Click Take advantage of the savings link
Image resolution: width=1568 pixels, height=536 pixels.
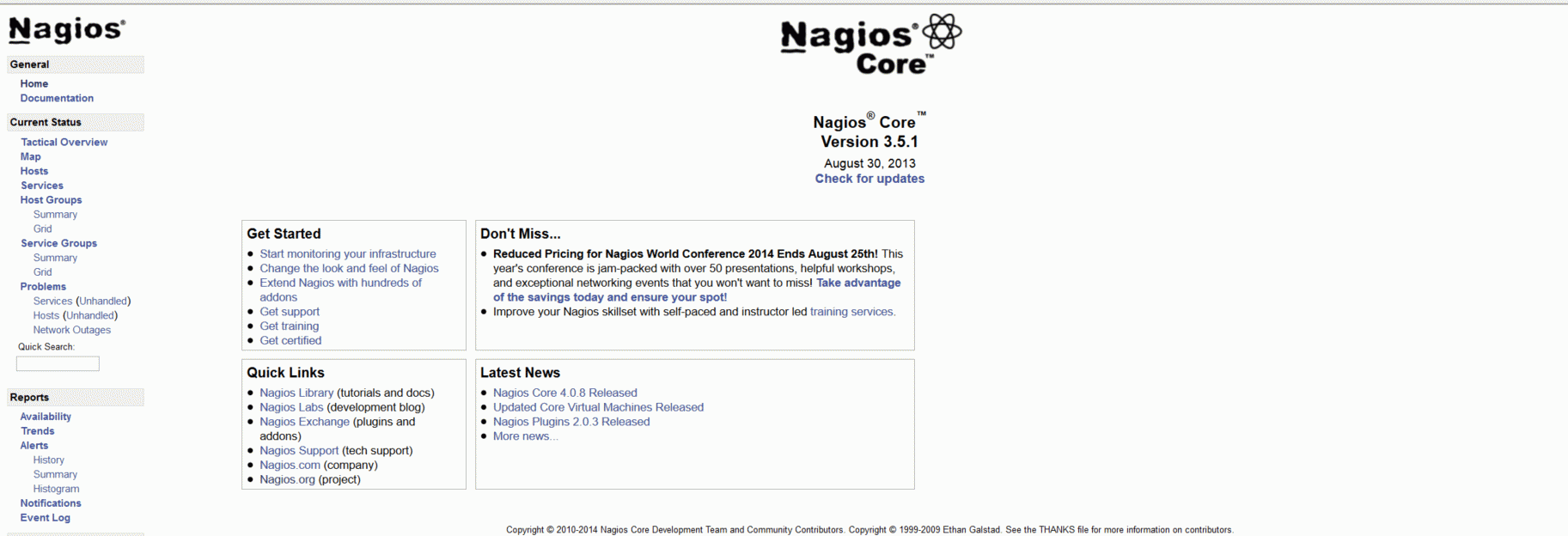[x=697, y=290]
